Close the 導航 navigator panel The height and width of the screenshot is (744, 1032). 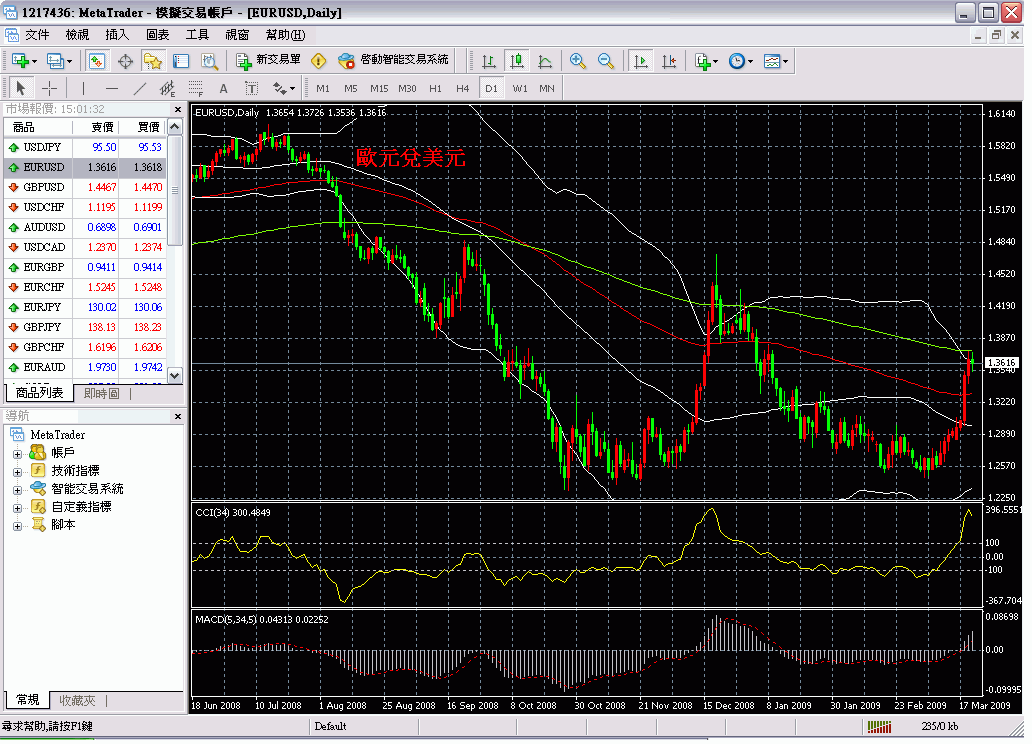click(x=178, y=417)
